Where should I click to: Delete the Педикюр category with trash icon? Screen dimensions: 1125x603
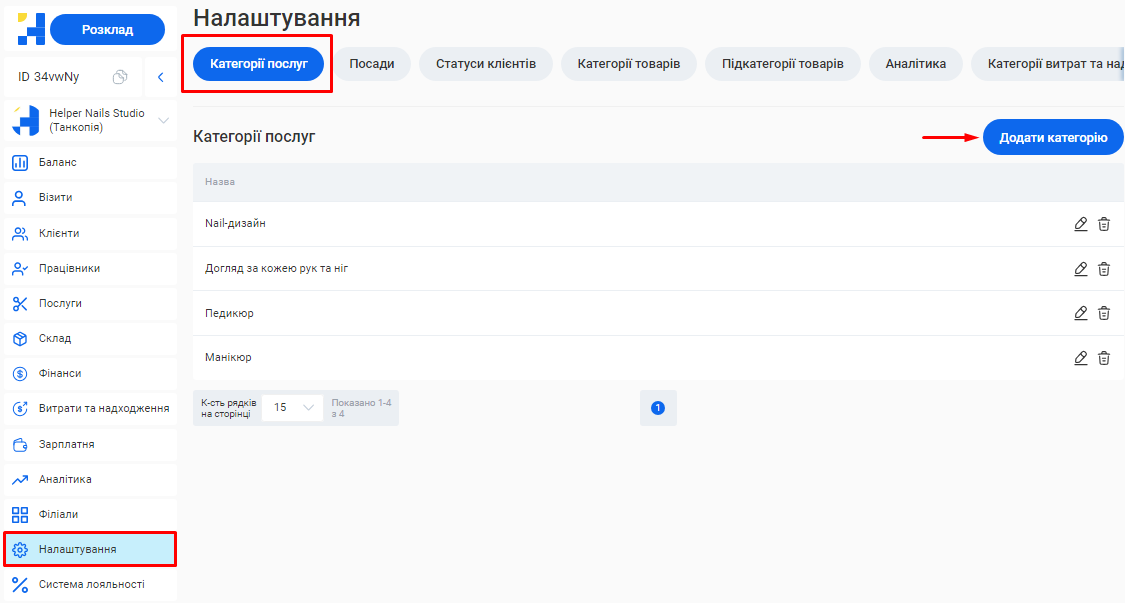[x=1104, y=313]
